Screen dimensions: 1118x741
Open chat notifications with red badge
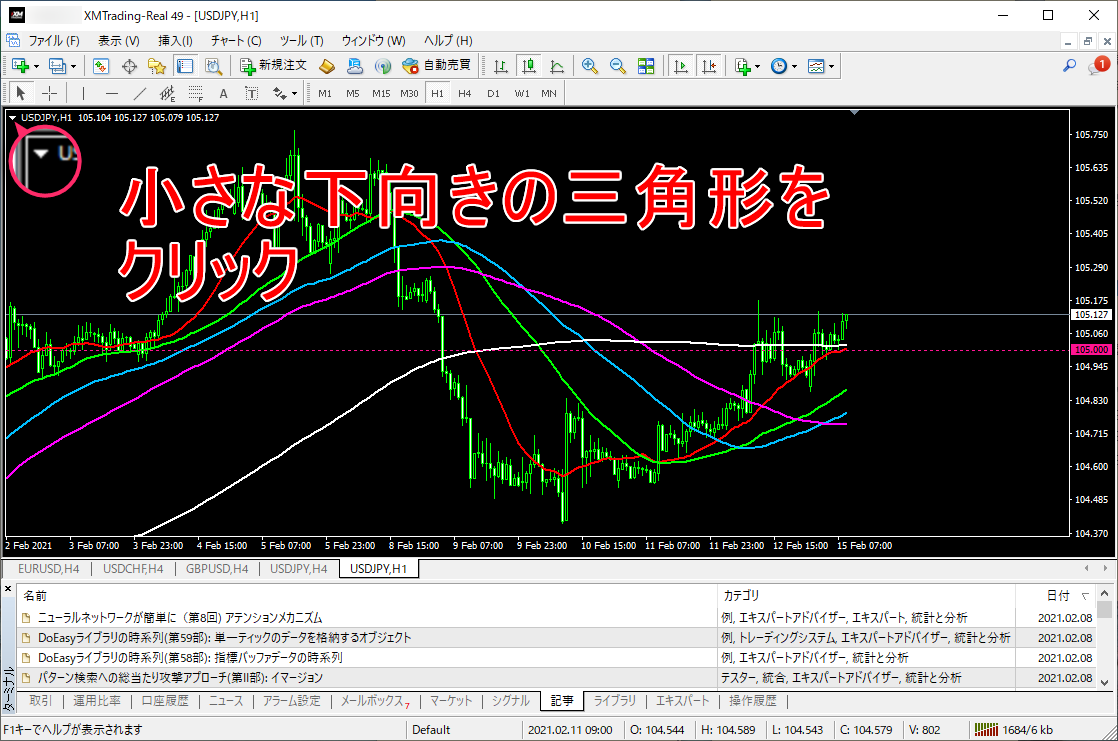point(1098,66)
